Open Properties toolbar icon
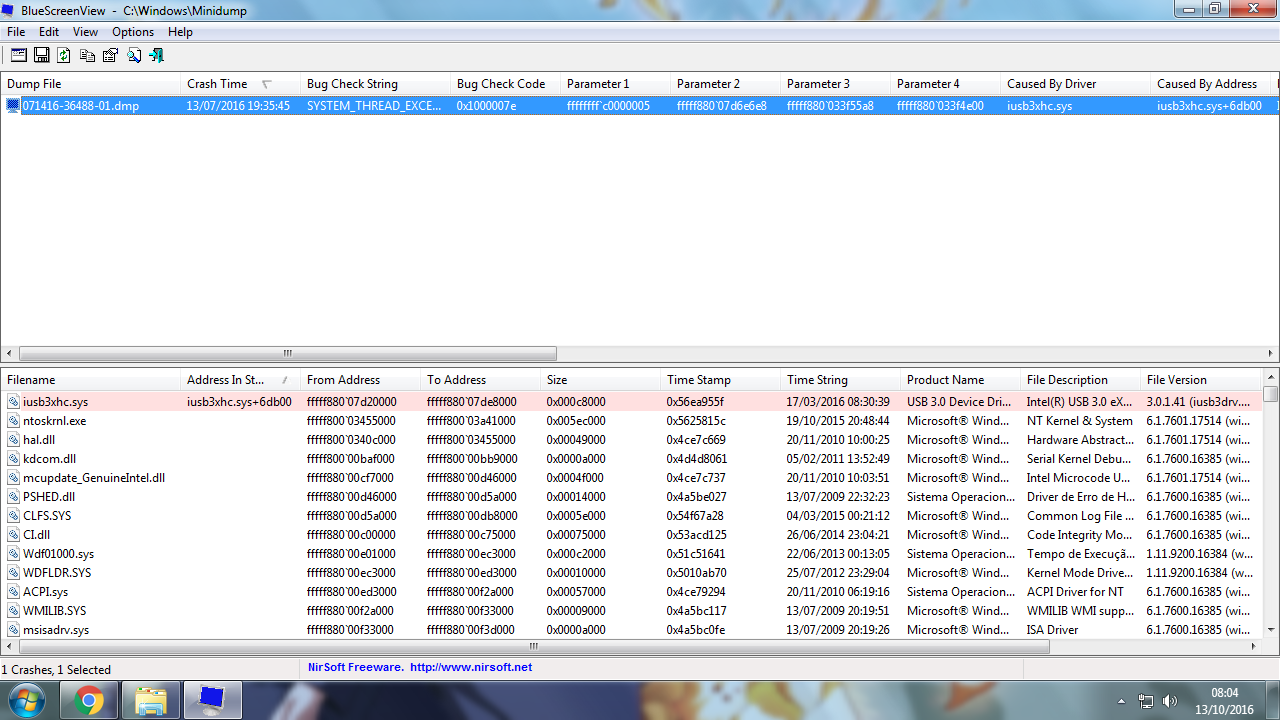The image size is (1280, 720). pos(110,55)
